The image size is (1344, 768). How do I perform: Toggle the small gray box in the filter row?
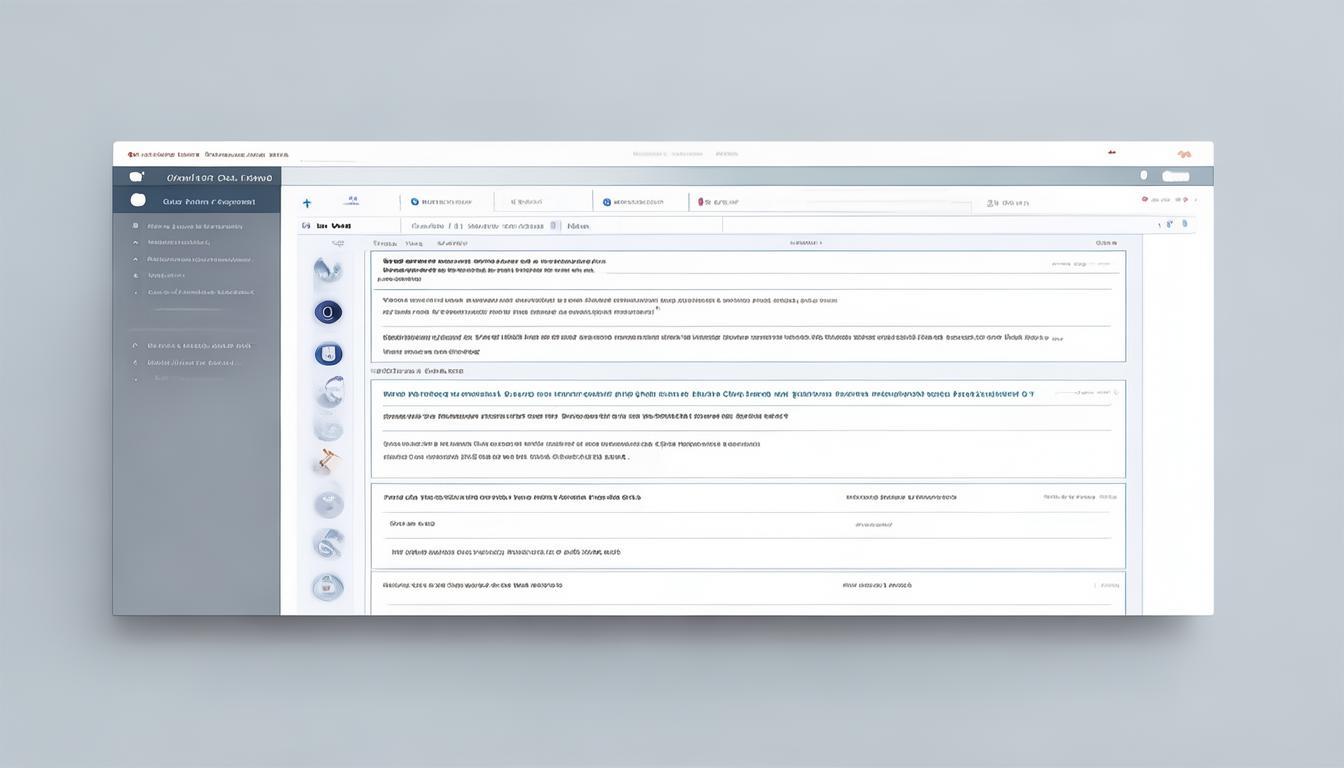pyautogui.click(x=553, y=226)
